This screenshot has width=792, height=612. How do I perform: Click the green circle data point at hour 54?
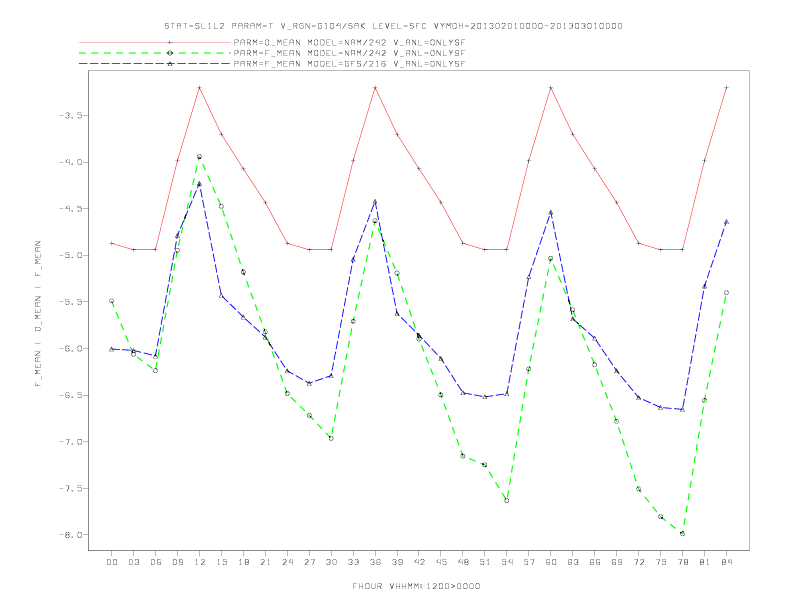pyautogui.click(x=507, y=500)
